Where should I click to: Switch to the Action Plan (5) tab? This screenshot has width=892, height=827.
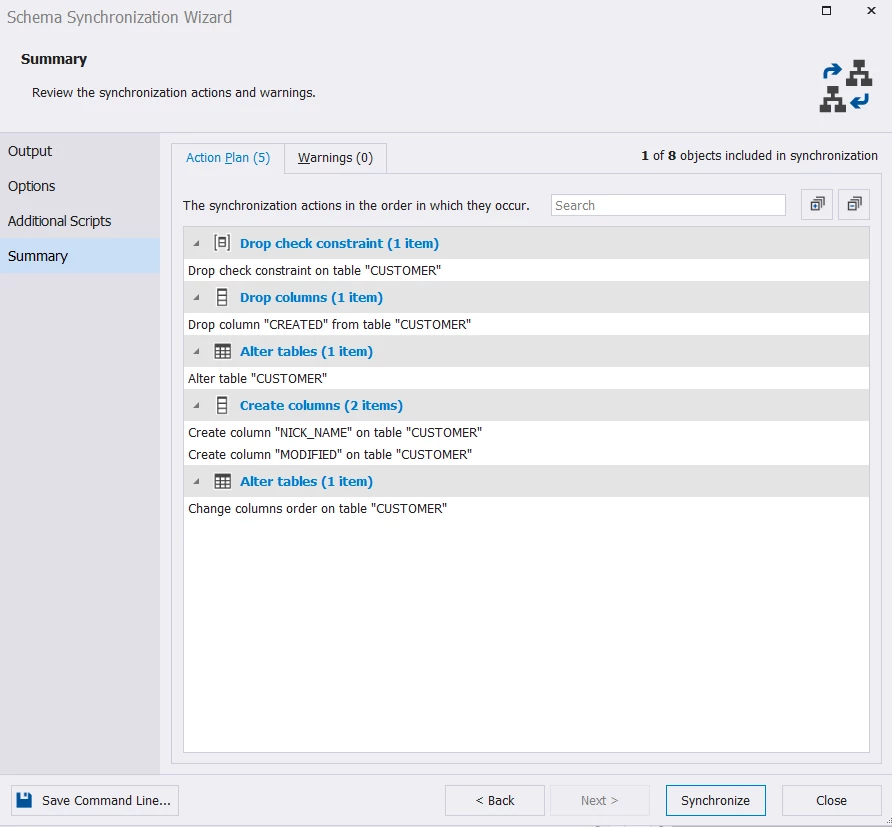click(228, 158)
